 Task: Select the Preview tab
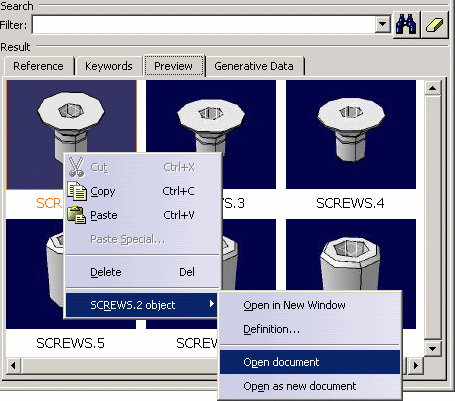click(x=173, y=66)
